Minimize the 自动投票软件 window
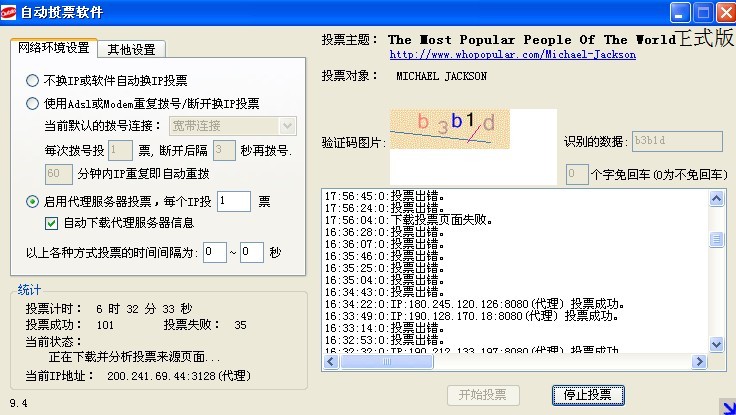Screen dimensions: 736x415 [x=680, y=13]
